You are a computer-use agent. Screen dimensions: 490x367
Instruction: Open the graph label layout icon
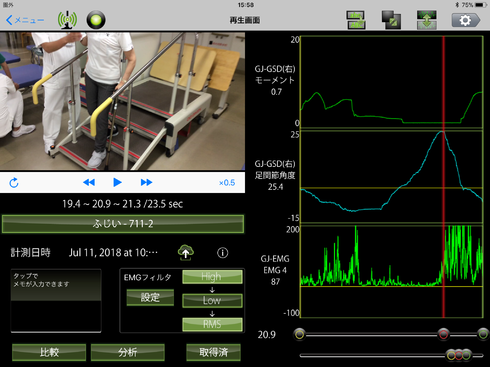356,20
